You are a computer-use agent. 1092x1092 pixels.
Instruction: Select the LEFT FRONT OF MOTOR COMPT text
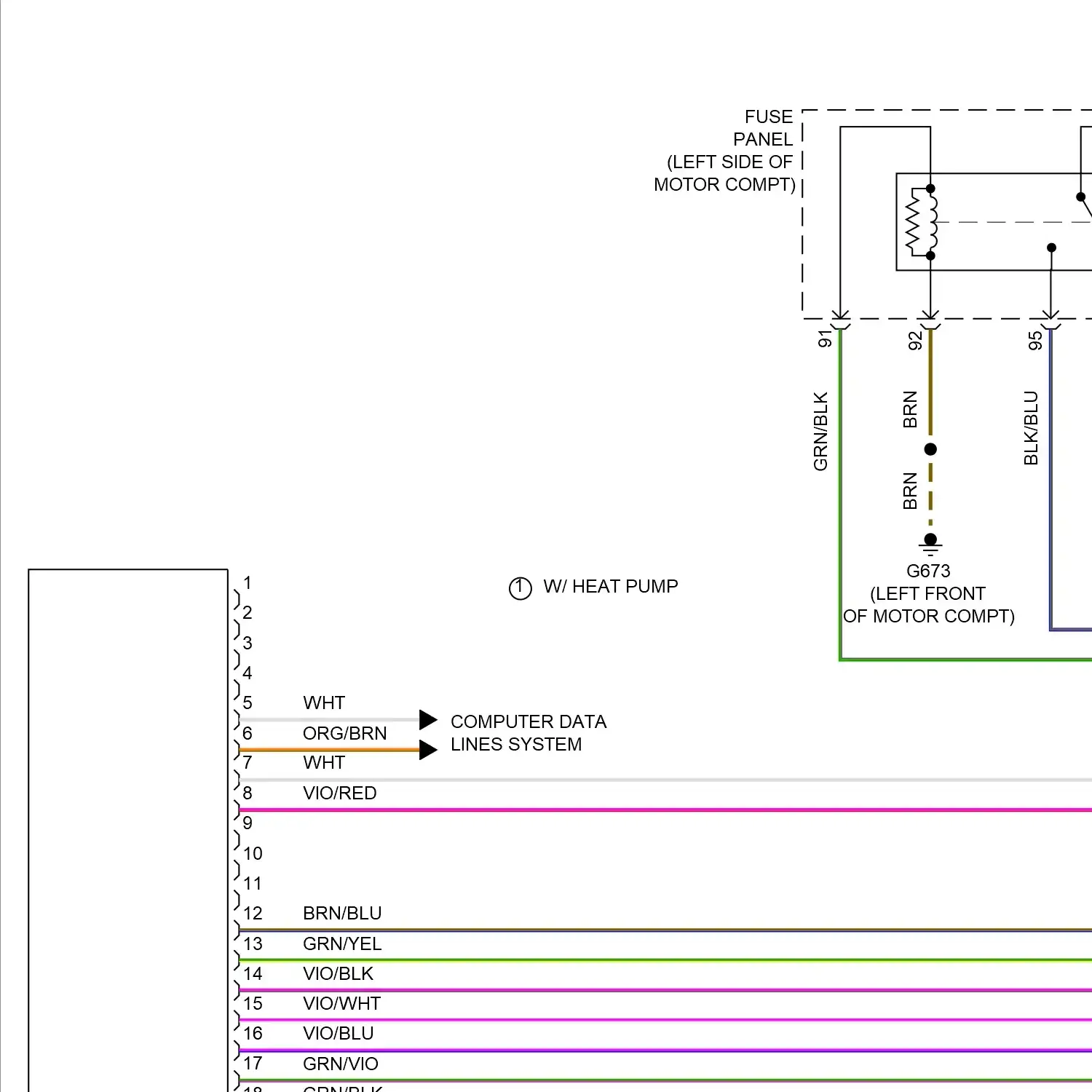coord(928,605)
